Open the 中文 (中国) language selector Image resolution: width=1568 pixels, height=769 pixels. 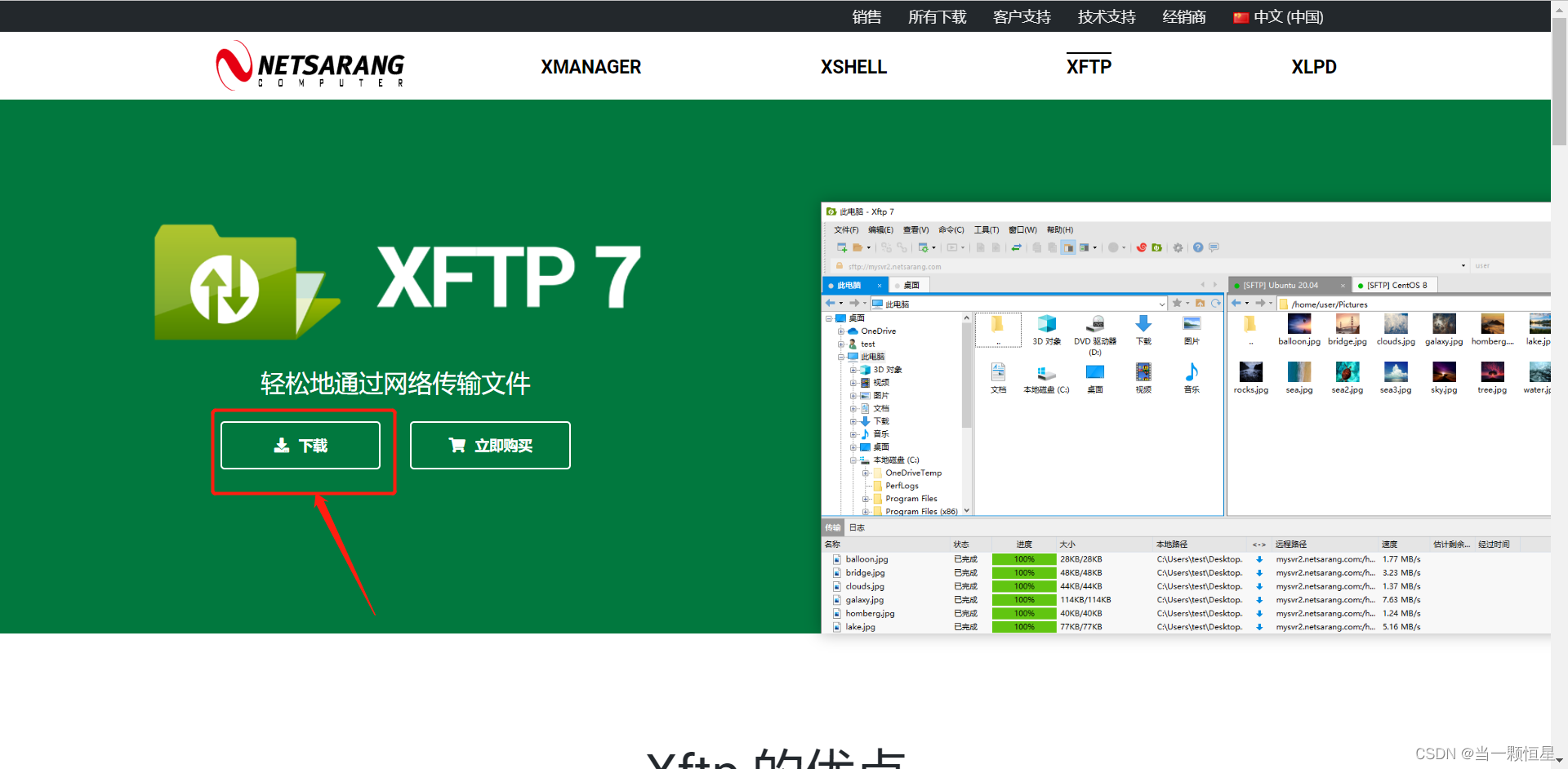click(1278, 16)
